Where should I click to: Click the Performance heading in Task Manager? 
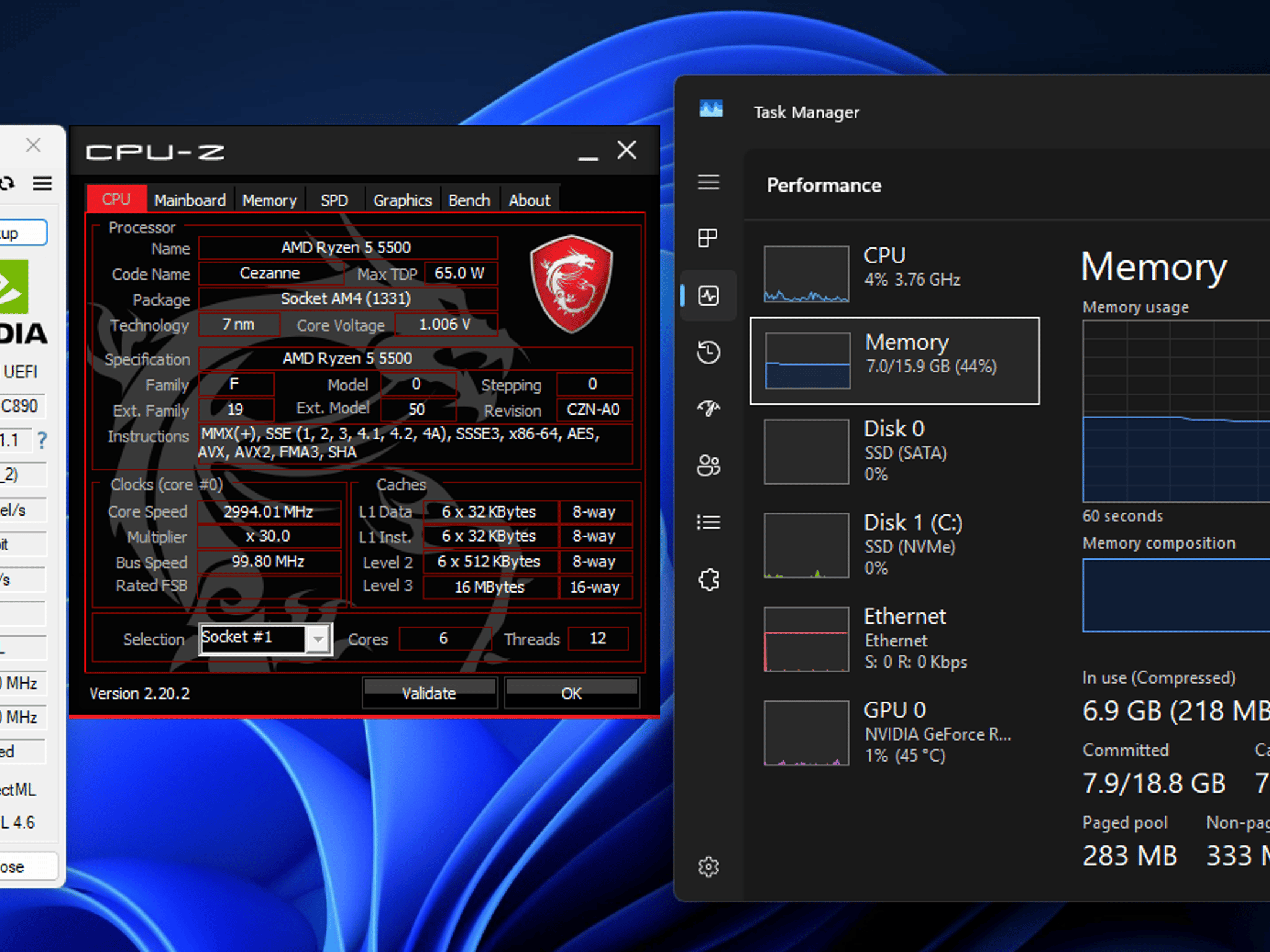824,185
